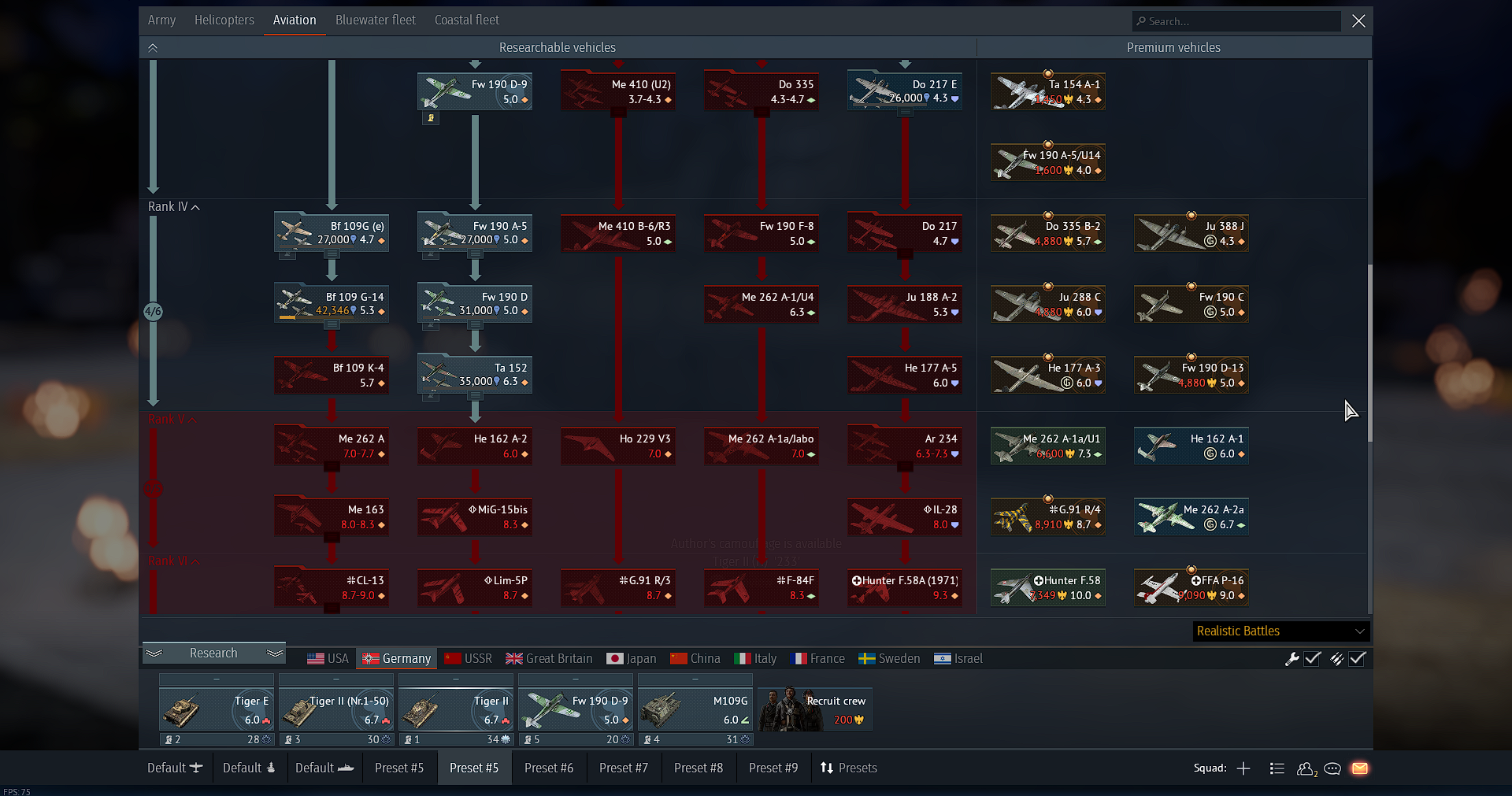The height and width of the screenshot is (796, 1512).
Task: Switch to the Bluewater fleet tab
Action: [375, 20]
